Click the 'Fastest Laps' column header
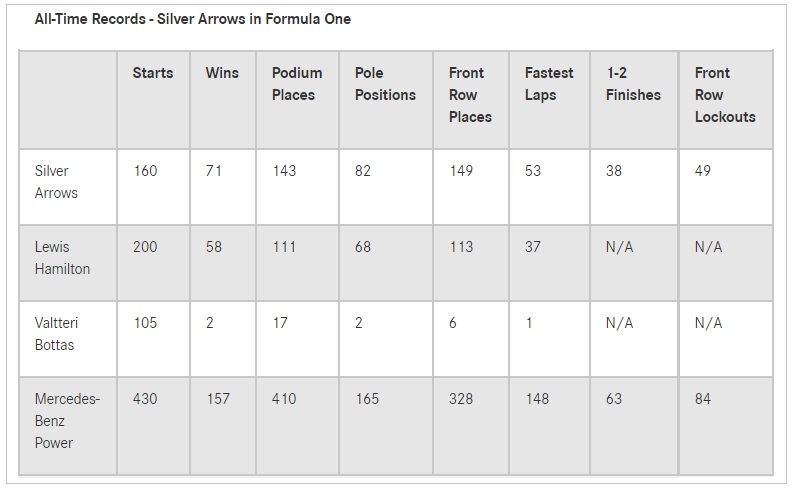The height and width of the screenshot is (490, 795). [549, 84]
